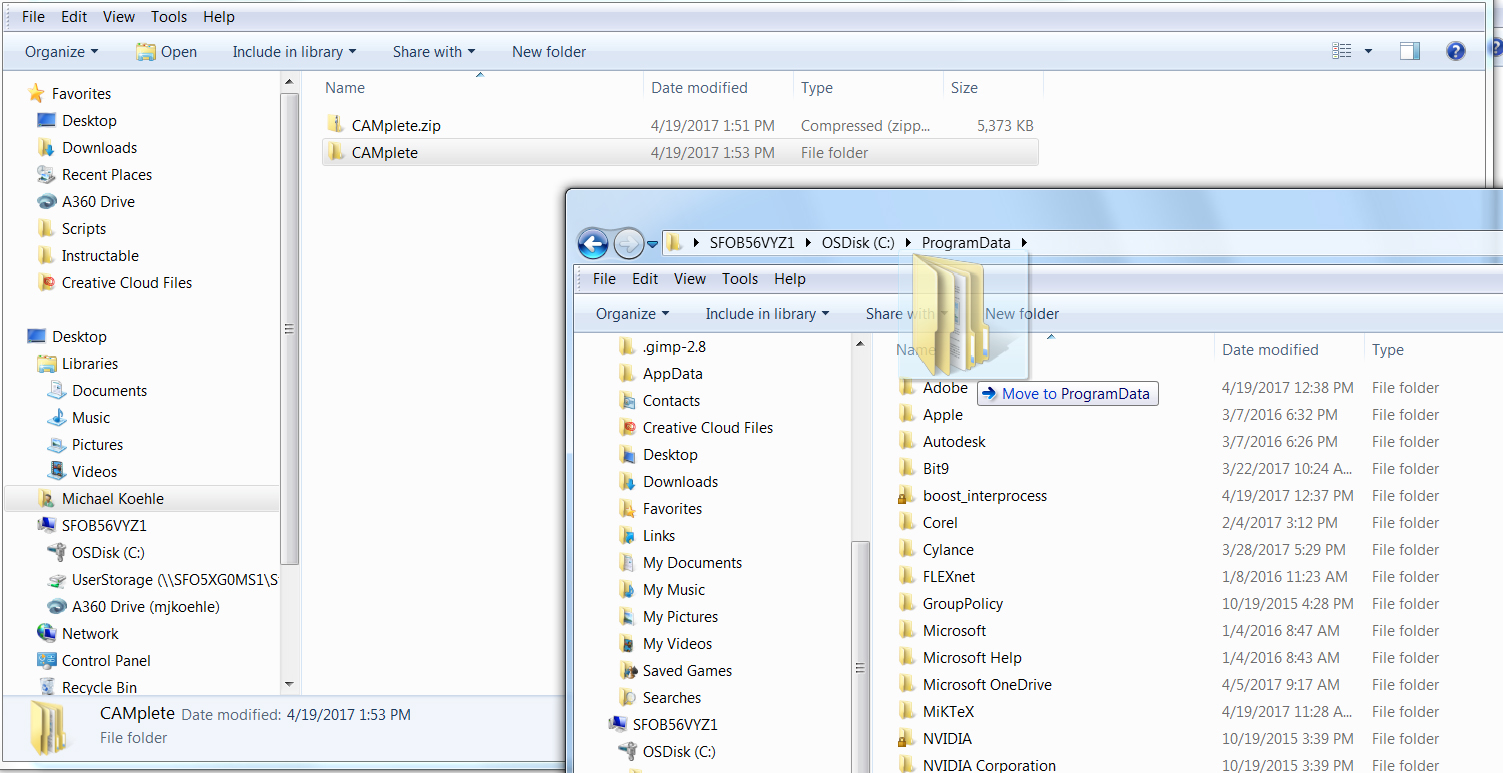
Task: Click the OSDisk (C:) breadcrumb in the address bar
Action: click(x=858, y=242)
